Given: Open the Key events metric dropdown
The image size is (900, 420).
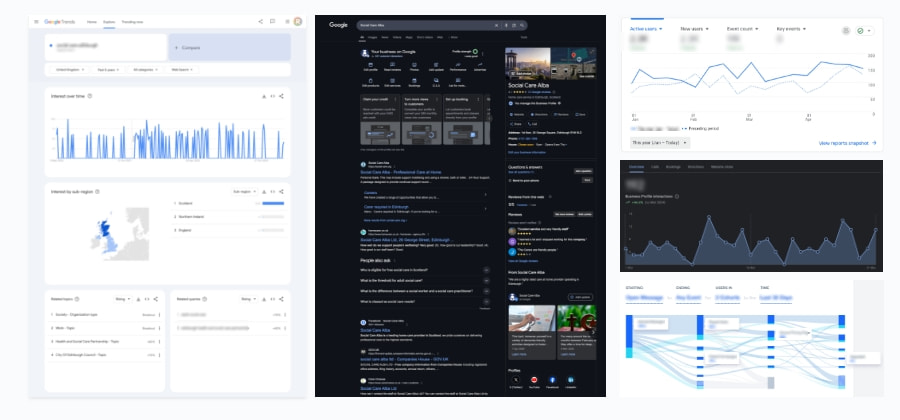Looking at the screenshot, I should (x=792, y=29).
